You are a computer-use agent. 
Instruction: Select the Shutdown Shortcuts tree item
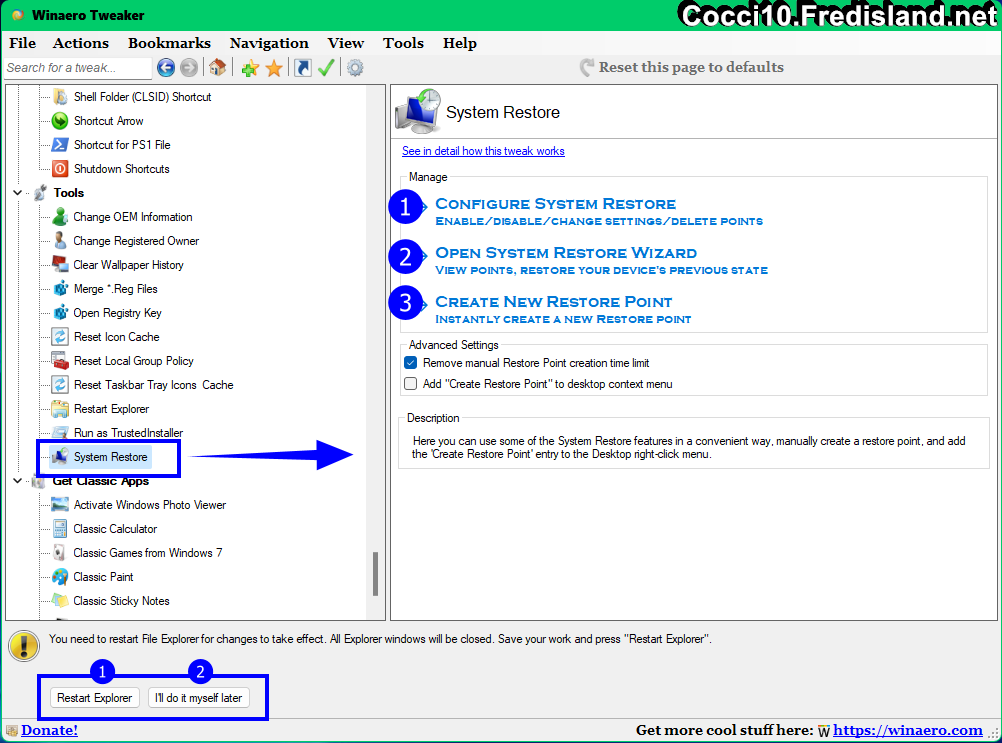[x=121, y=169]
